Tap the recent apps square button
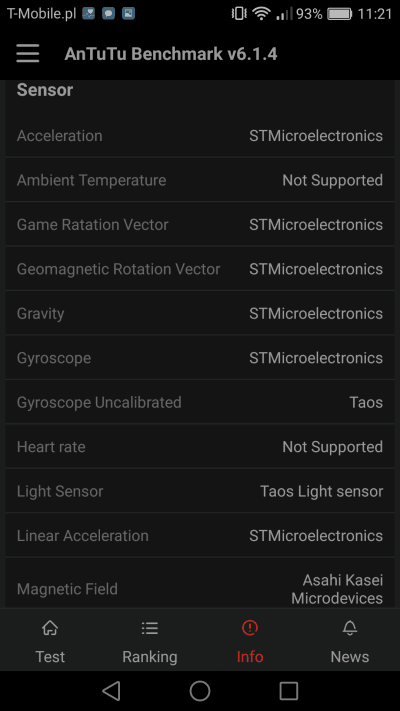400x711 pixels. [x=288, y=691]
